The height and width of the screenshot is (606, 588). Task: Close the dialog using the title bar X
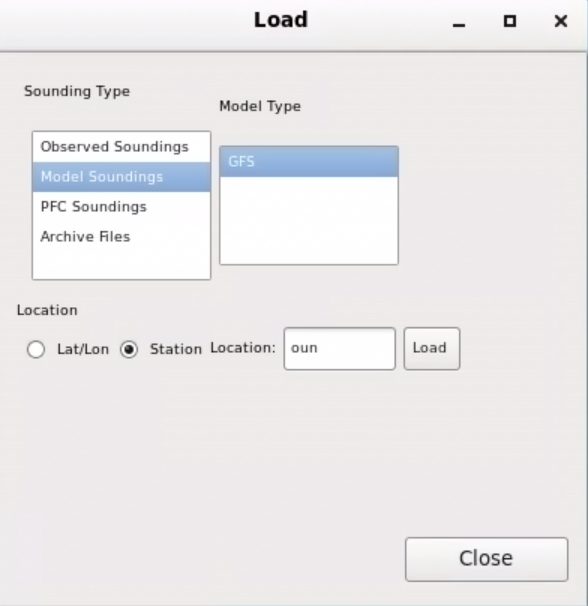click(x=561, y=21)
